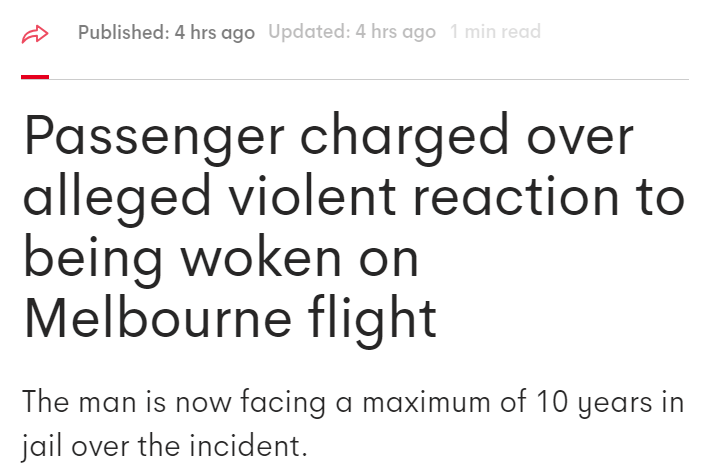Select the 'Published: 4 hrs ago' timestamp
This screenshot has width=717, height=474.
pos(166,32)
